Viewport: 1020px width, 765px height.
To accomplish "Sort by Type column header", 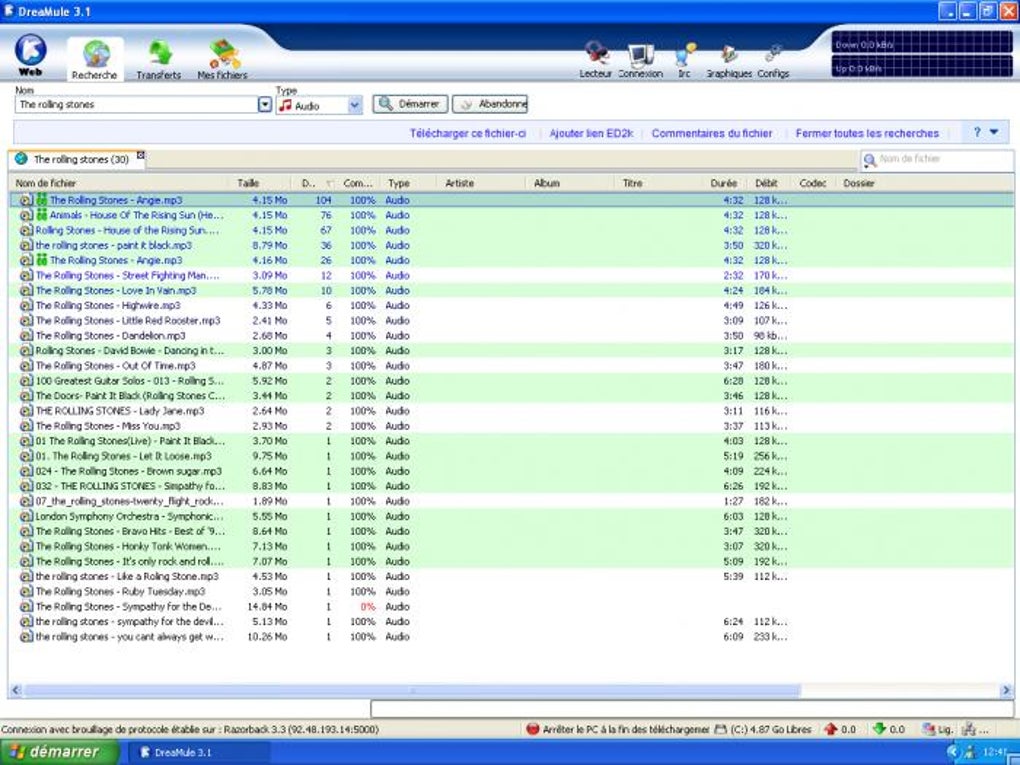I will (x=408, y=183).
